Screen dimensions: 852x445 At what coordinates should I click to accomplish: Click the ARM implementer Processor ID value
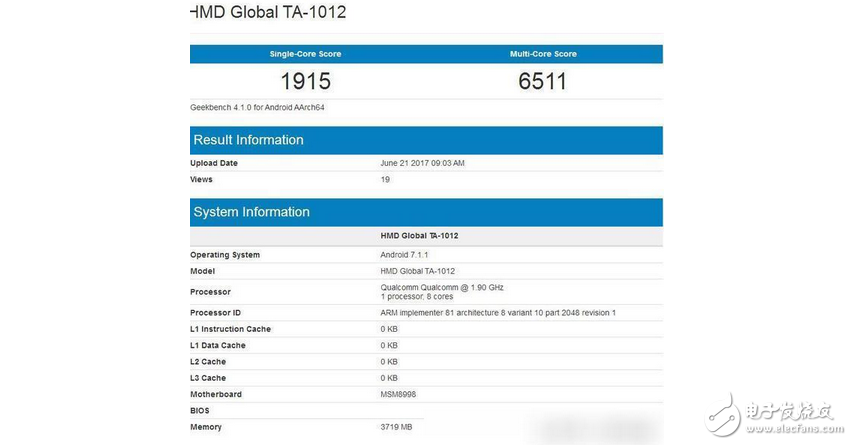(x=497, y=313)
